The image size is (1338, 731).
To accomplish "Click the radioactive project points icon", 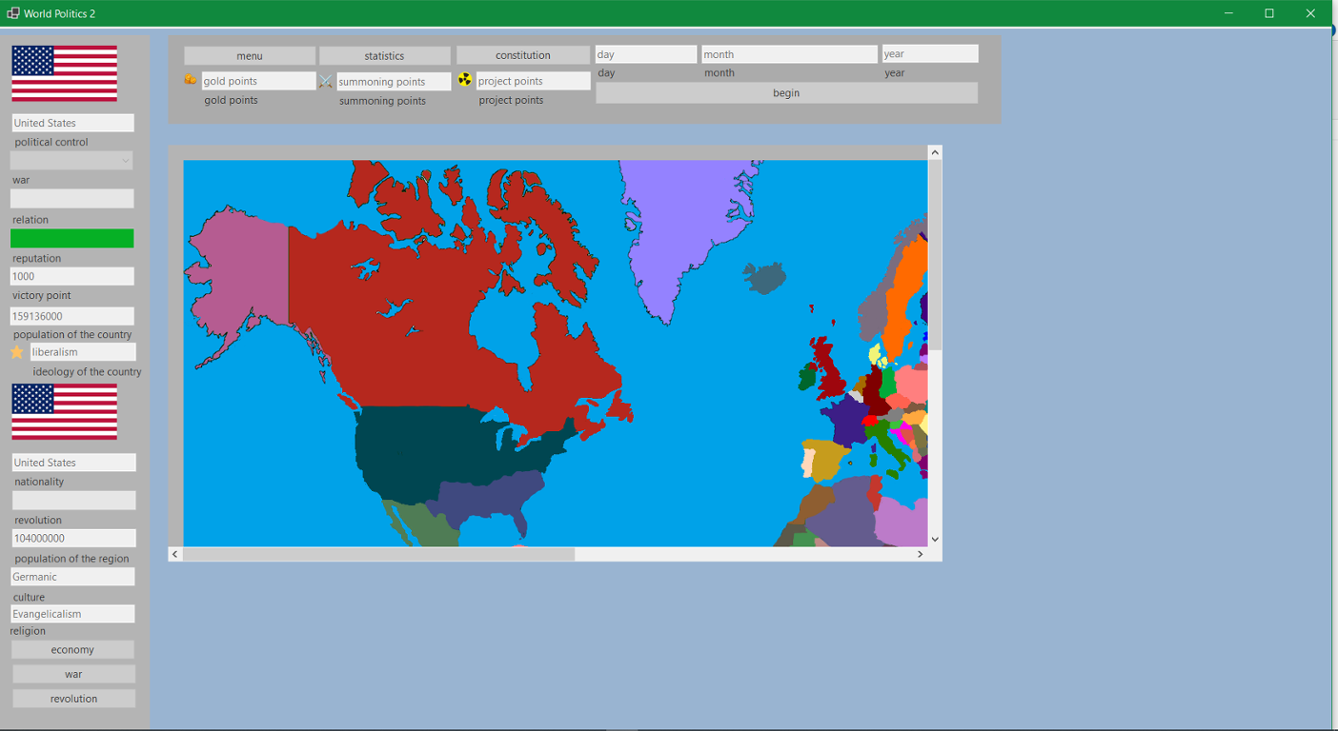I will 466,80.
